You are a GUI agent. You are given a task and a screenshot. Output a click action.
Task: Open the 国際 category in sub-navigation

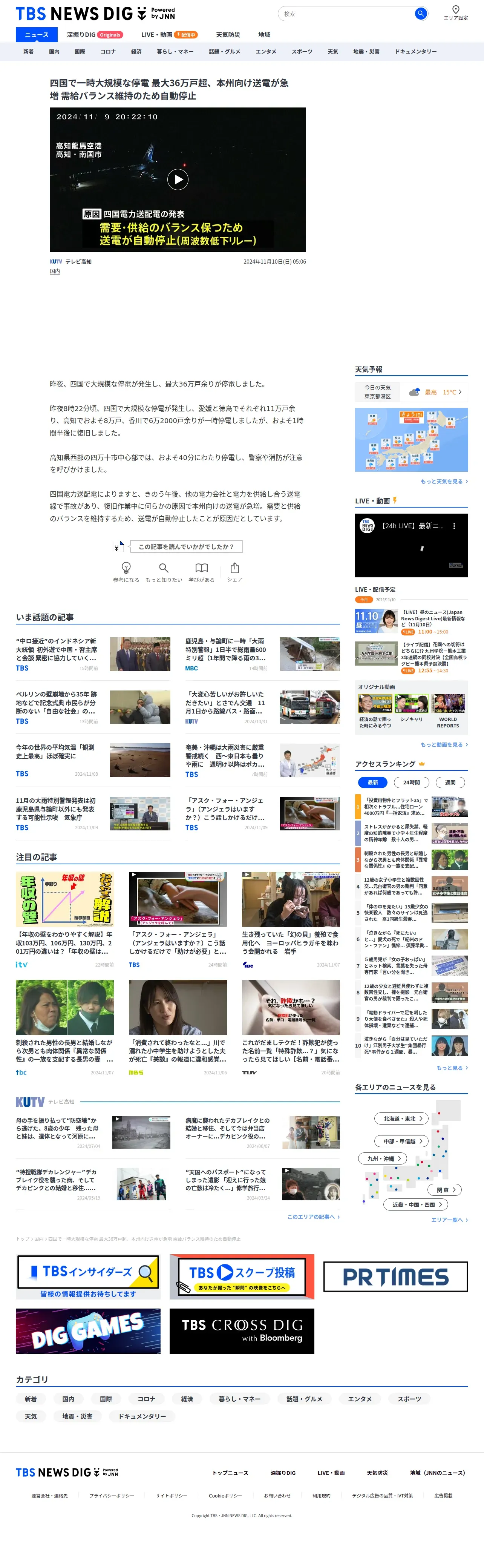click(80, 52)
